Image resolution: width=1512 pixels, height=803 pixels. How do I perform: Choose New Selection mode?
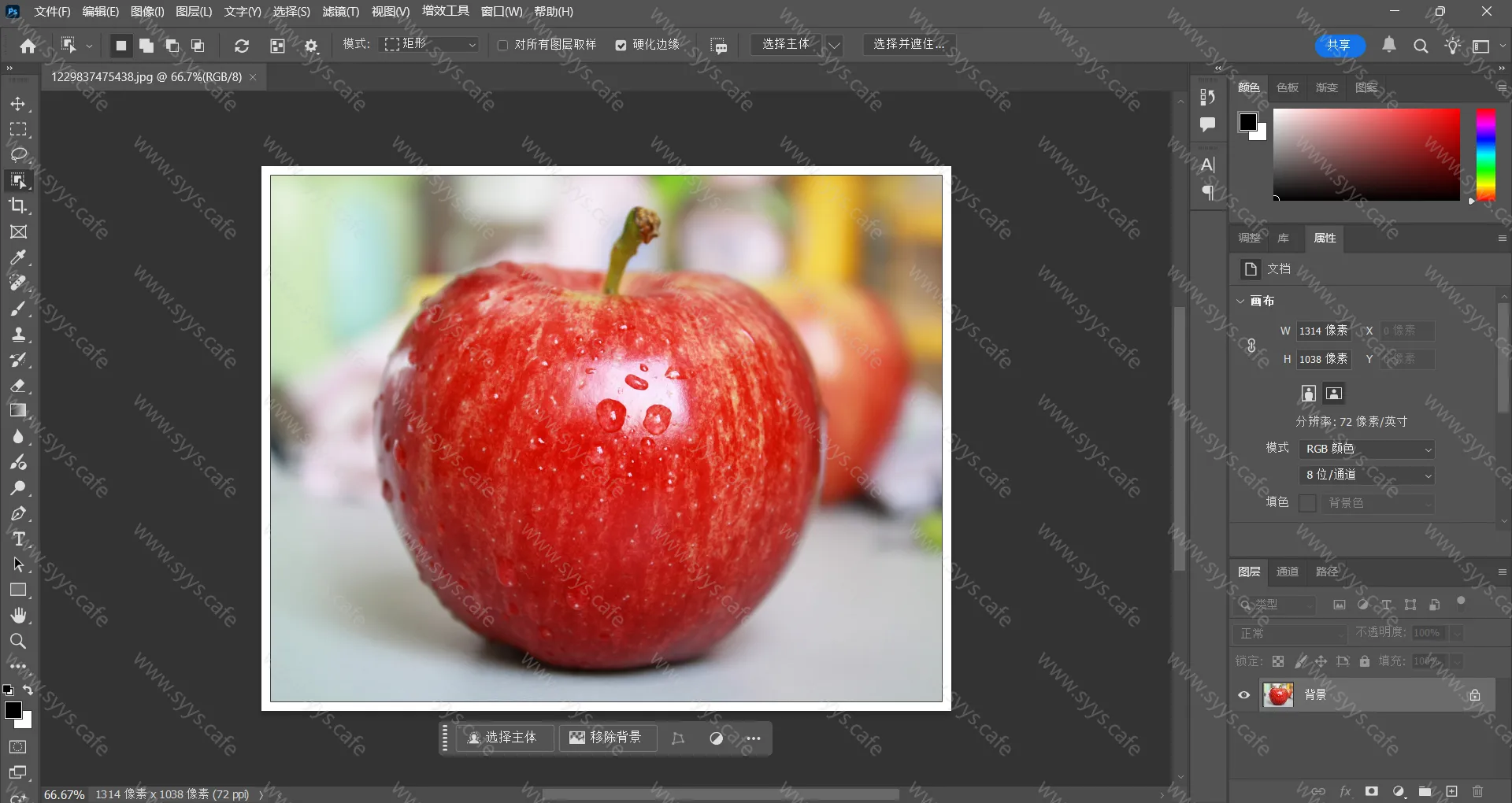120,46
